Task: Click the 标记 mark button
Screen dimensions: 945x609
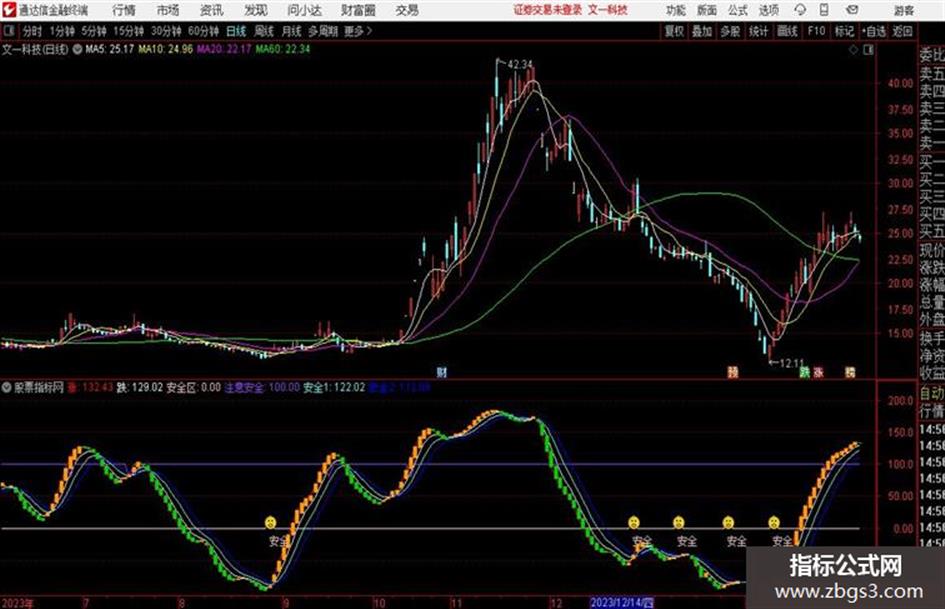Action: 844,31
